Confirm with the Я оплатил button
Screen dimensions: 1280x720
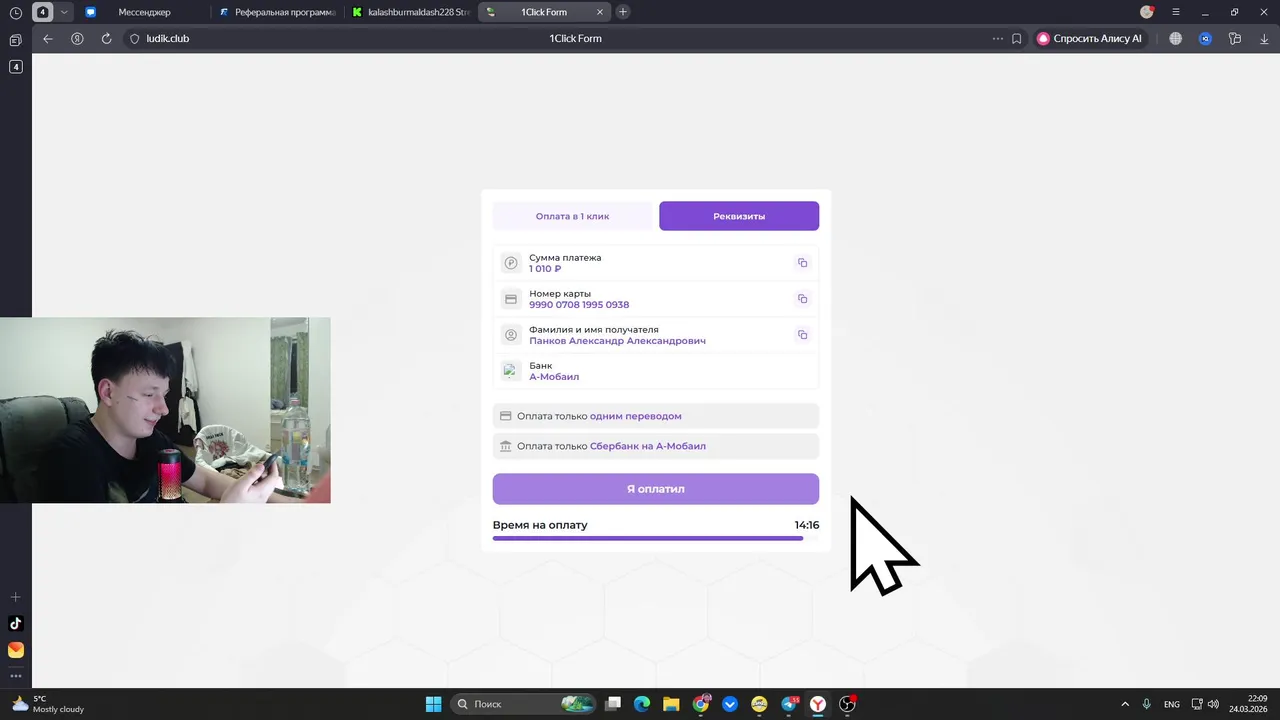[x=656, y=489]
